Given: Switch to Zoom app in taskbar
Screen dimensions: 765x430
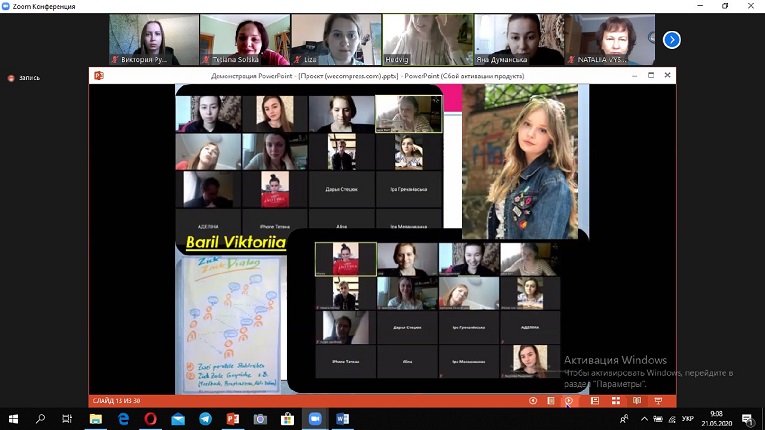Looking at the screenshot, I should [315, 419].
